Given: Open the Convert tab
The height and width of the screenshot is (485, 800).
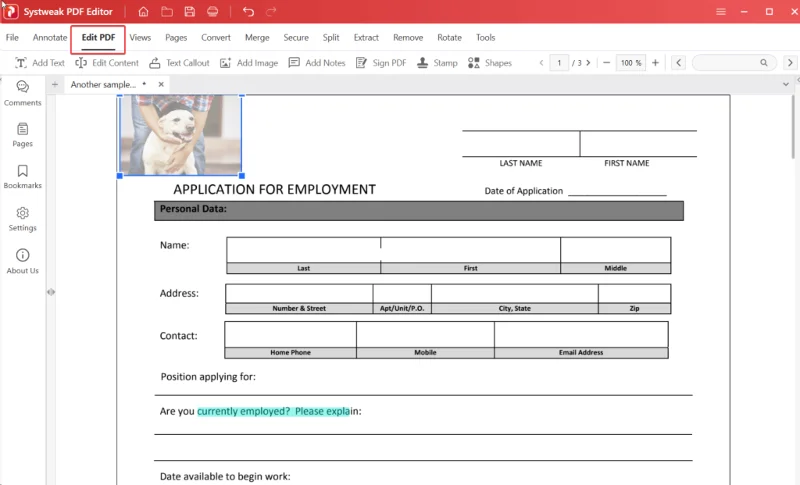Looking at the screenshot, I should pos(216,37).
